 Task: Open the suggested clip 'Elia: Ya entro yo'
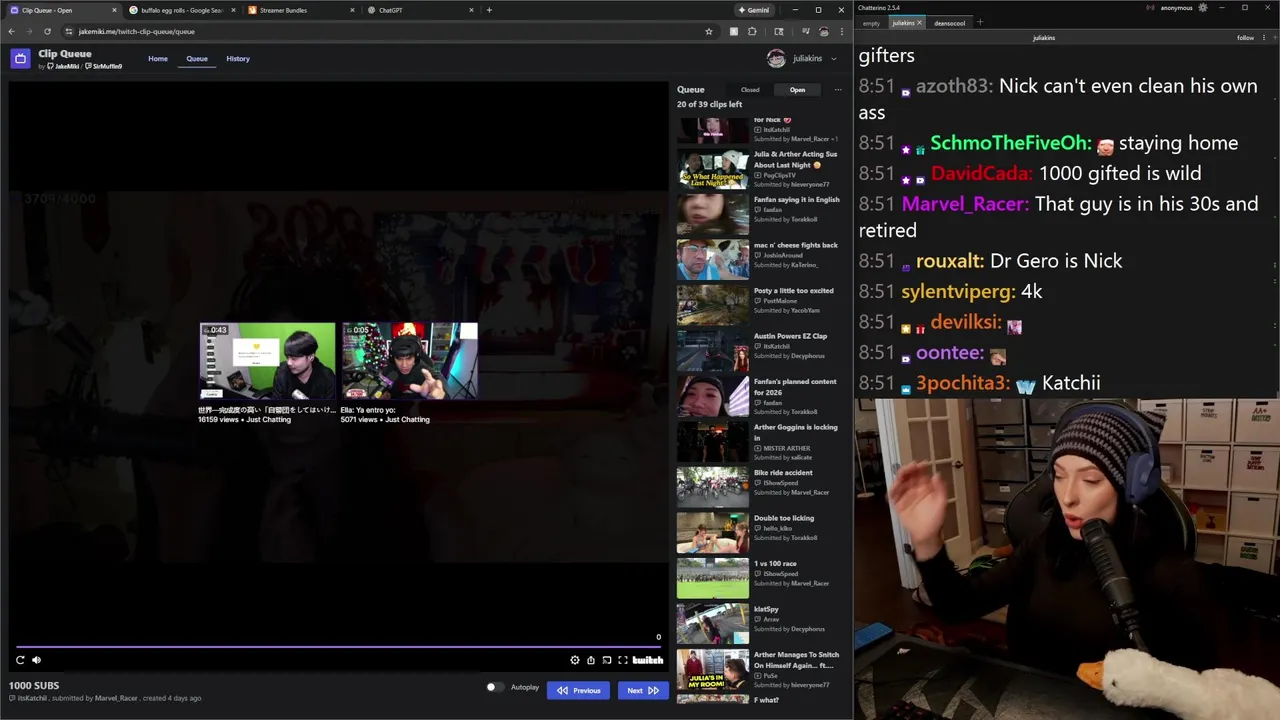tap(409, 372)
